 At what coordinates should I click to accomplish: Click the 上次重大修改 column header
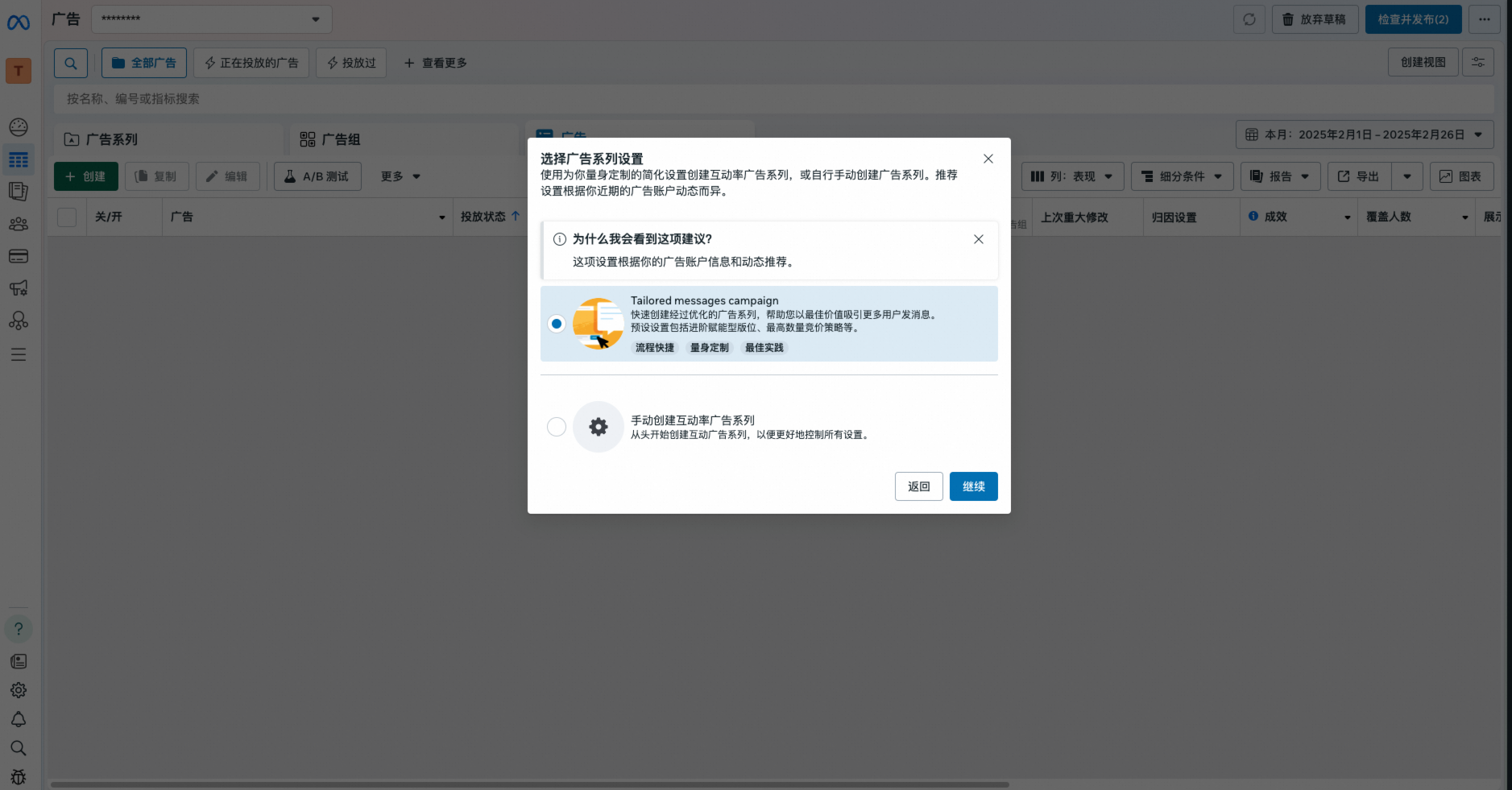[x=1075, y=217]
